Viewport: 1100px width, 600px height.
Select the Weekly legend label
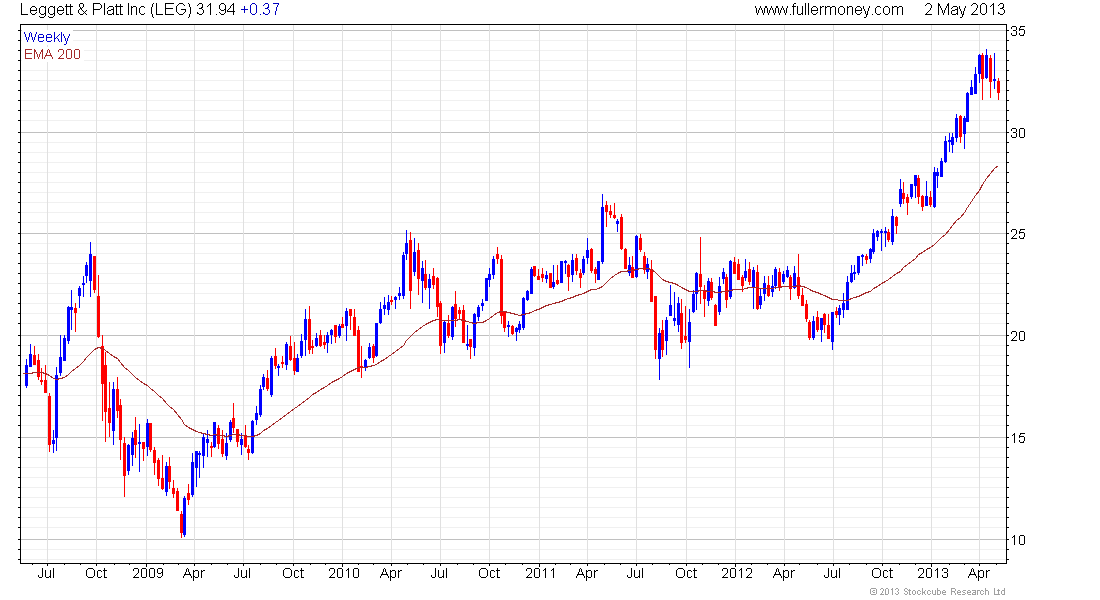(x=47, y=37)
